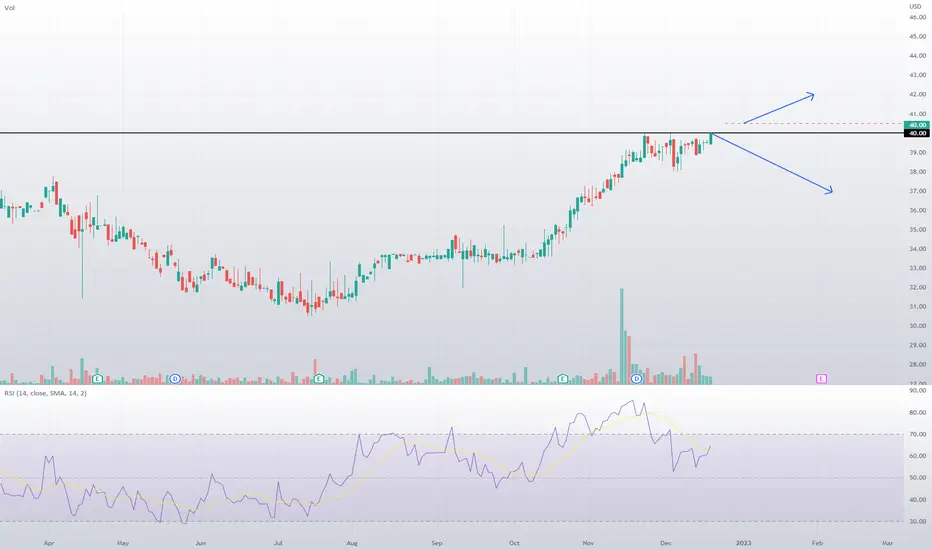Click the 41.00 price axis label

click(x=917, y=114)
